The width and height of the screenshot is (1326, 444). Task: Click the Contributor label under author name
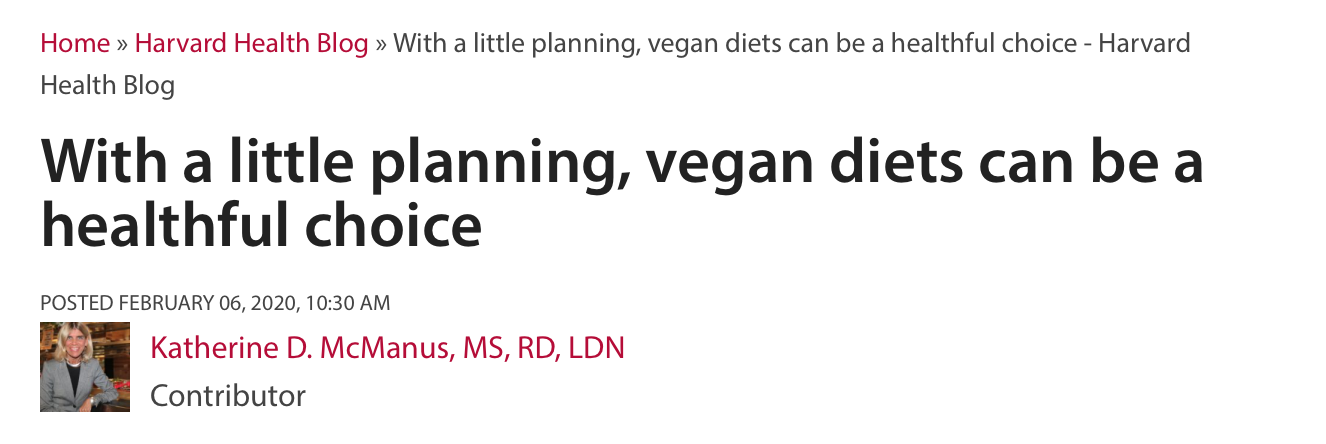tap(227, 395)
